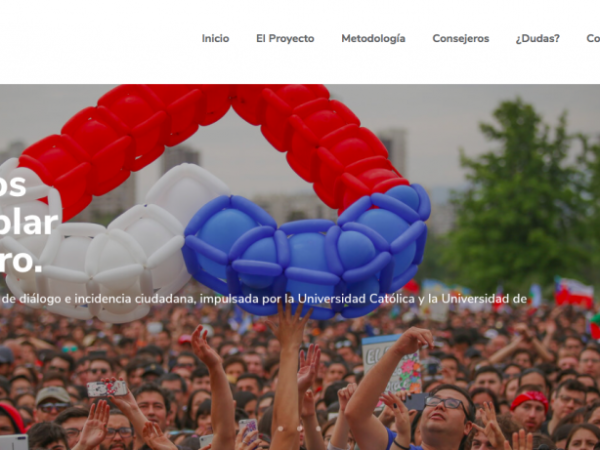Click the subtitle mentioning Universidad Católica
This screenshot has height=450, width=600.
tap(263, 299)
